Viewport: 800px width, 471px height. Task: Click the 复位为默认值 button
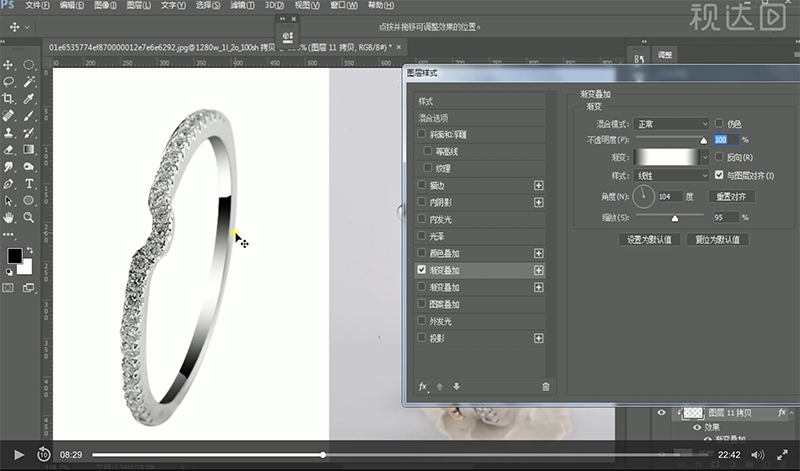point(717,239)
